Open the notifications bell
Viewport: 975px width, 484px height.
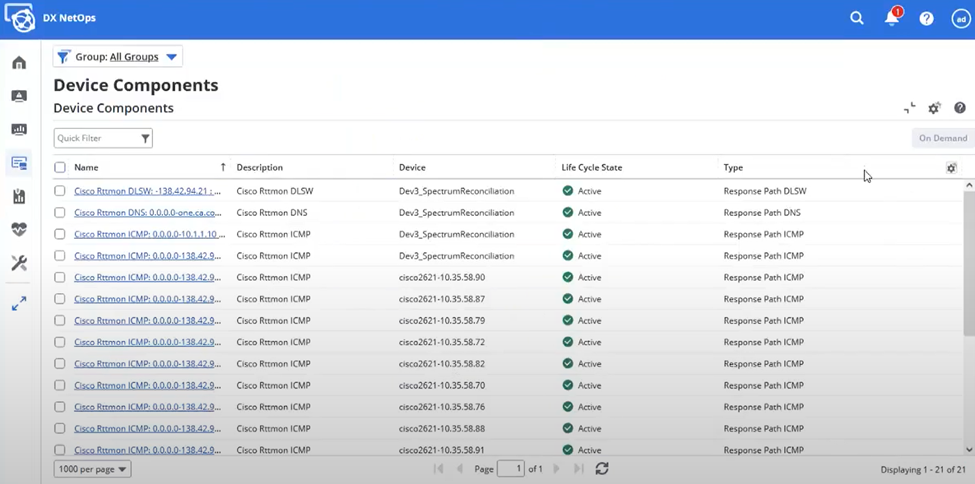click(x=892, y=17)
